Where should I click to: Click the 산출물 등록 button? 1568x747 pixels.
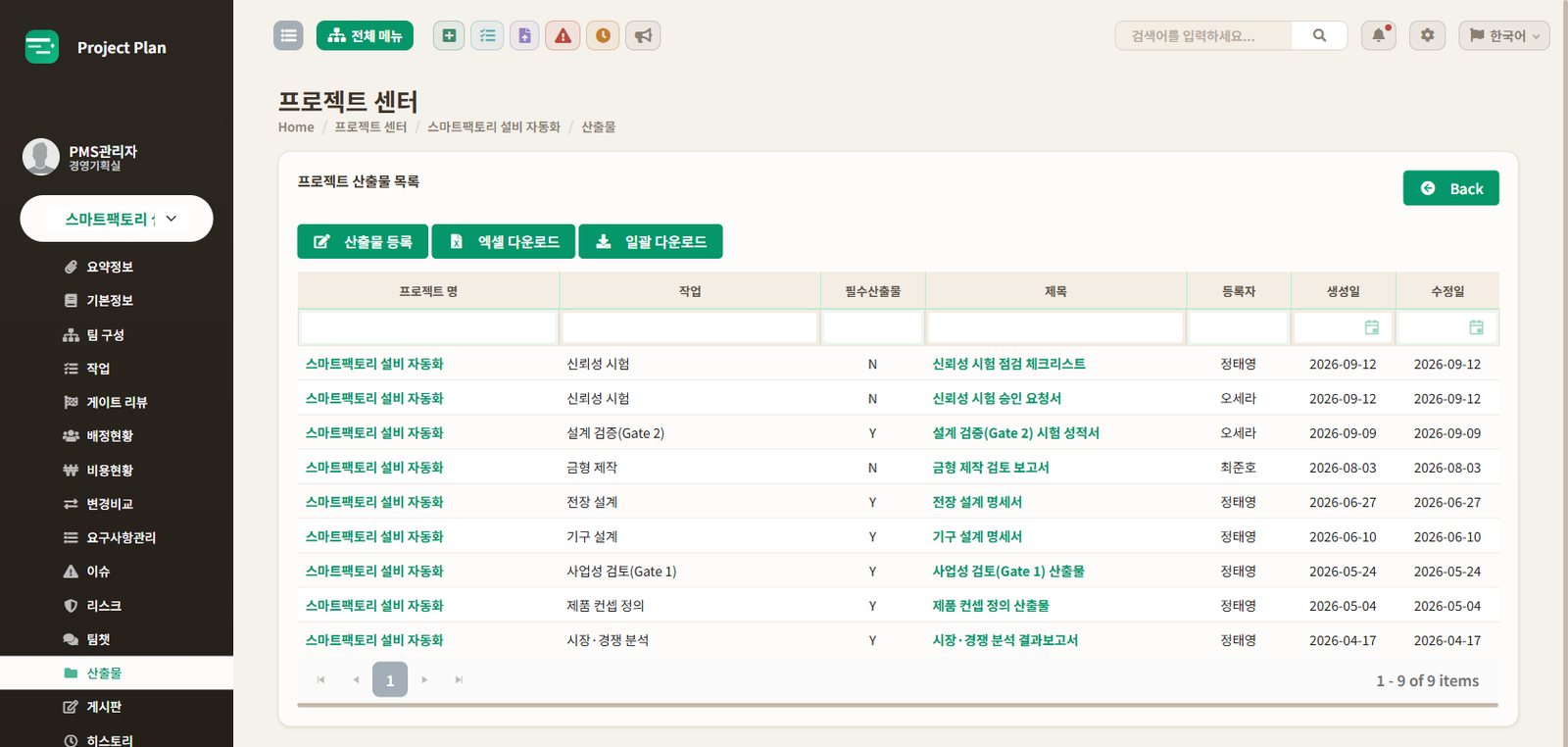point(363,241)
